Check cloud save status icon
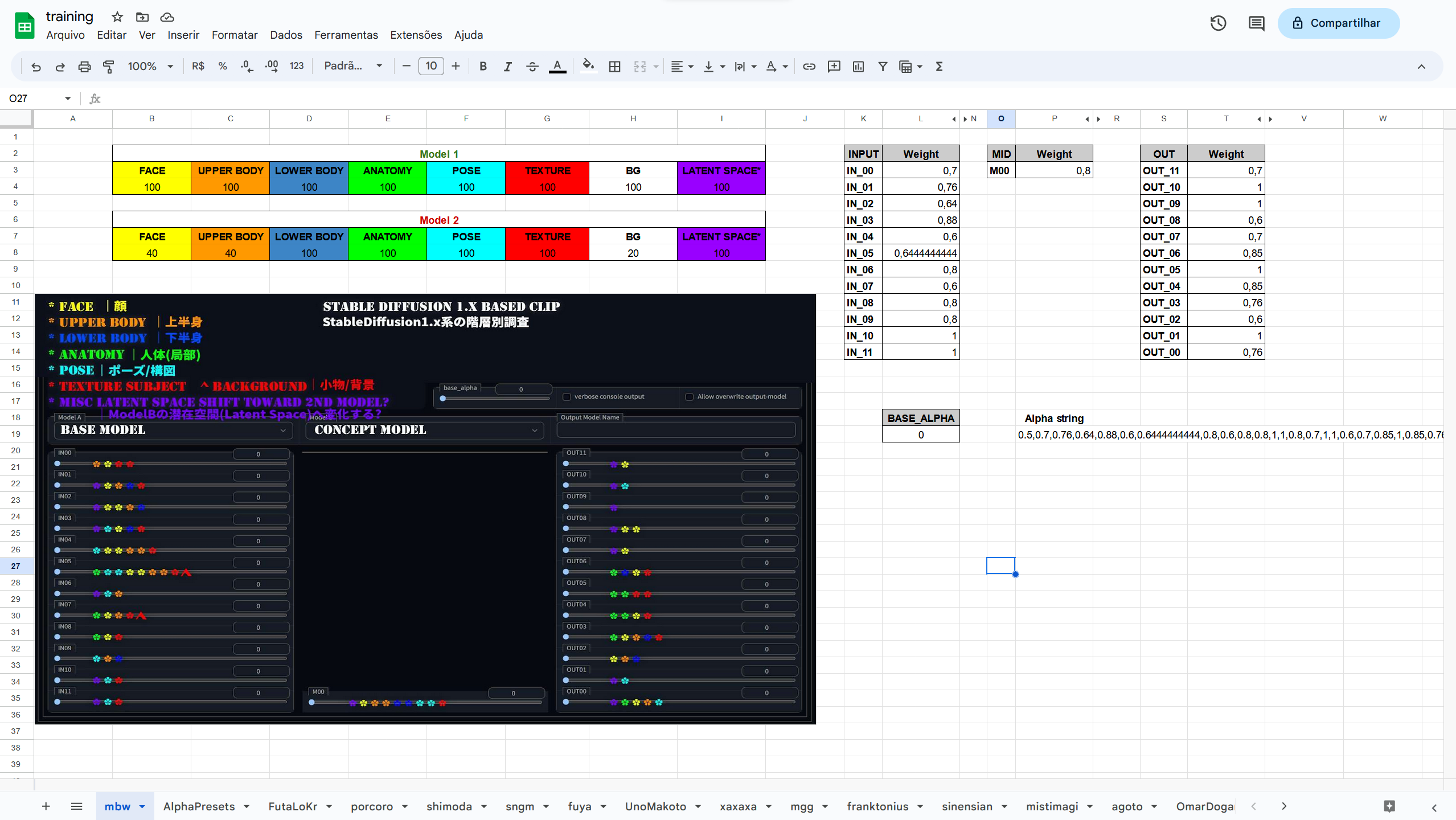Image resolution: width=1456 pixels, height=820 pixels. pyautogui.click(x=167, y=17)
